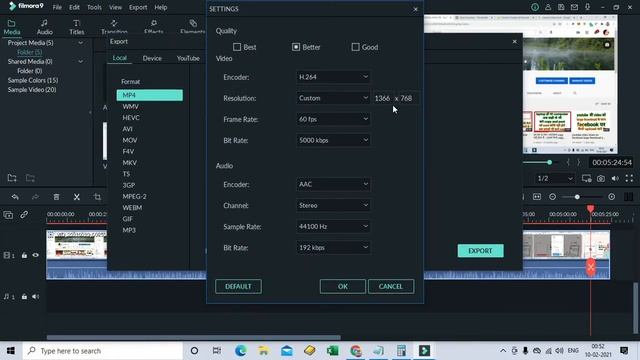Open the video Bit Rate 5000 kbps dropdown
Screen dimensions: 640x360
tap(333, 140)
